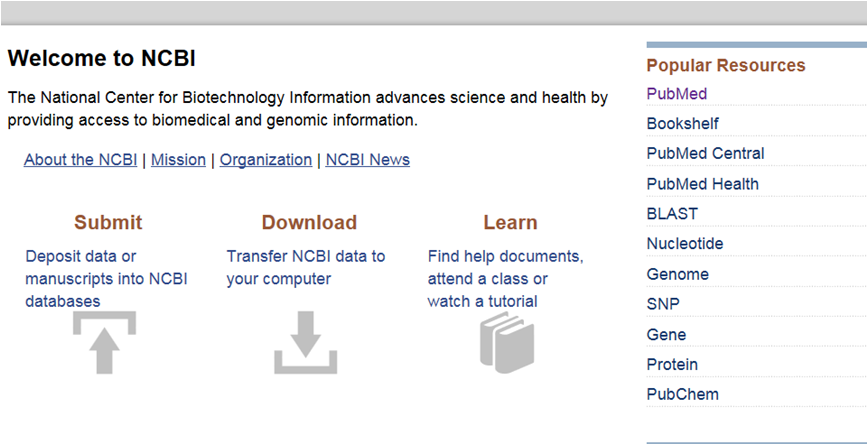Open PubMed from Popular Resources
Screen dimensions: 868x445
(x=677, y=94)
